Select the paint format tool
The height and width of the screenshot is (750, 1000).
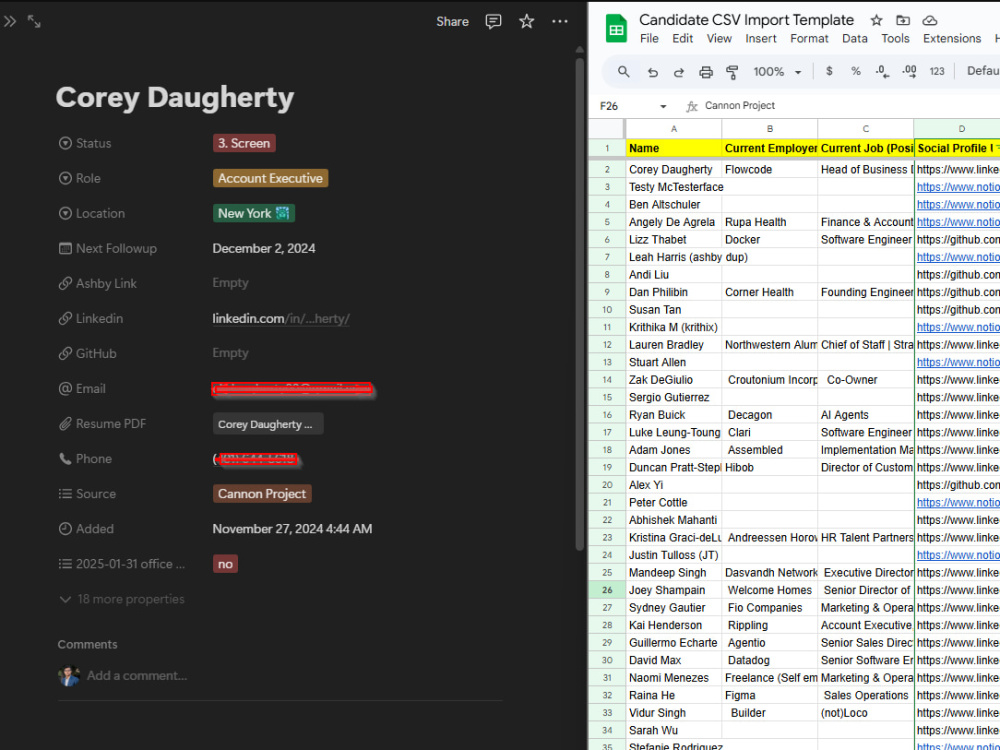(x=732, y=72)
